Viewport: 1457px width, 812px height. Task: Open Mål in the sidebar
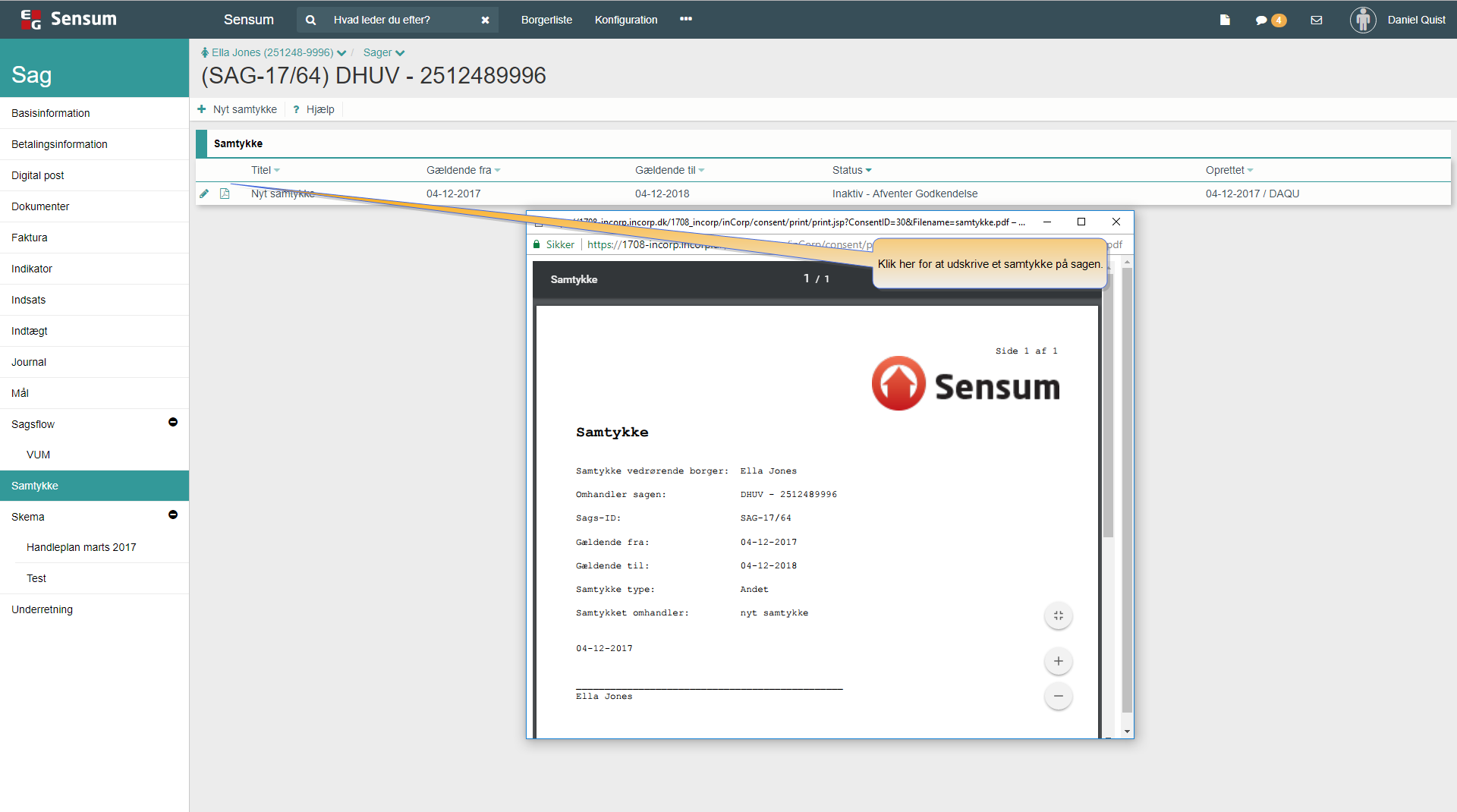click(94, 393)
